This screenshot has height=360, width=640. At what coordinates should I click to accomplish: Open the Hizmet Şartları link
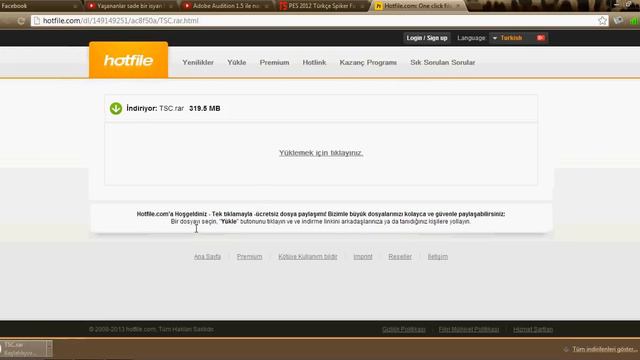(x=533, y=329)
